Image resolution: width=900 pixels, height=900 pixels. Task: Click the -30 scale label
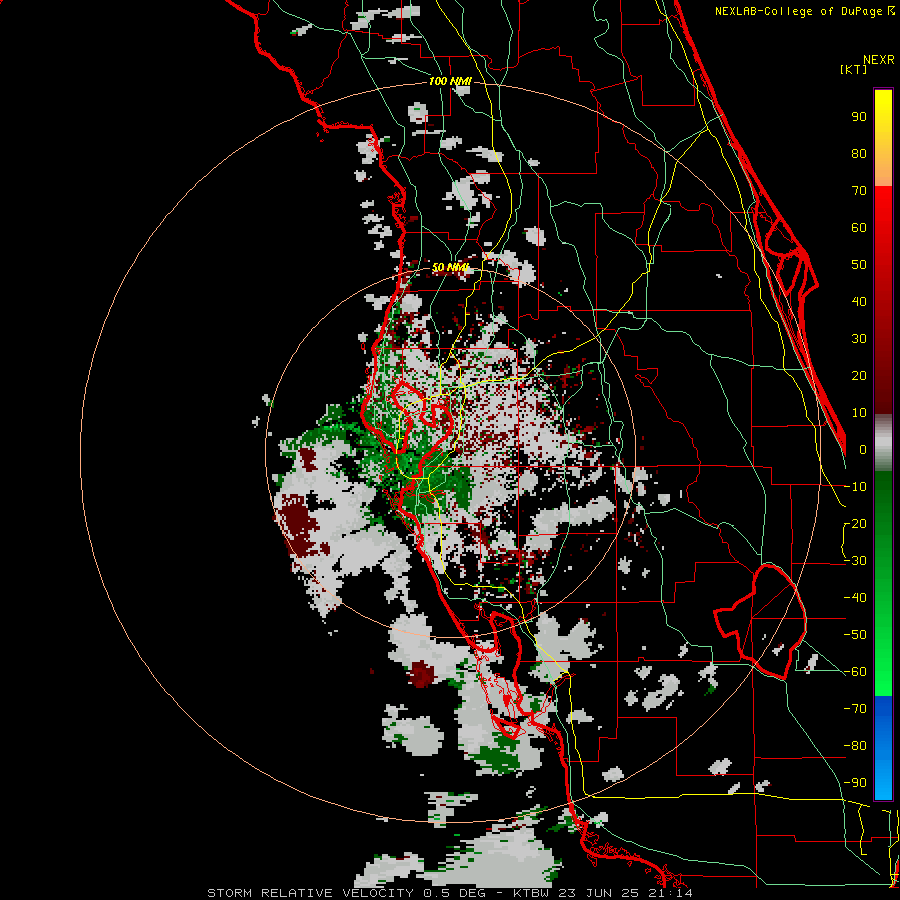855,561
